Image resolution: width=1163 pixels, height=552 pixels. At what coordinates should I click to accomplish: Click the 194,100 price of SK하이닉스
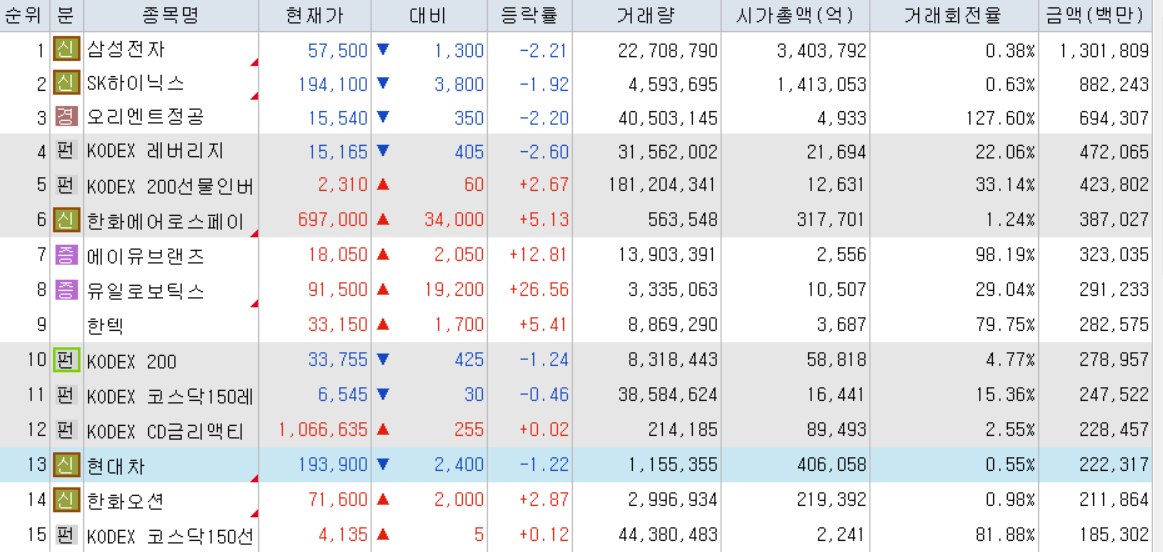pos(333,84)
